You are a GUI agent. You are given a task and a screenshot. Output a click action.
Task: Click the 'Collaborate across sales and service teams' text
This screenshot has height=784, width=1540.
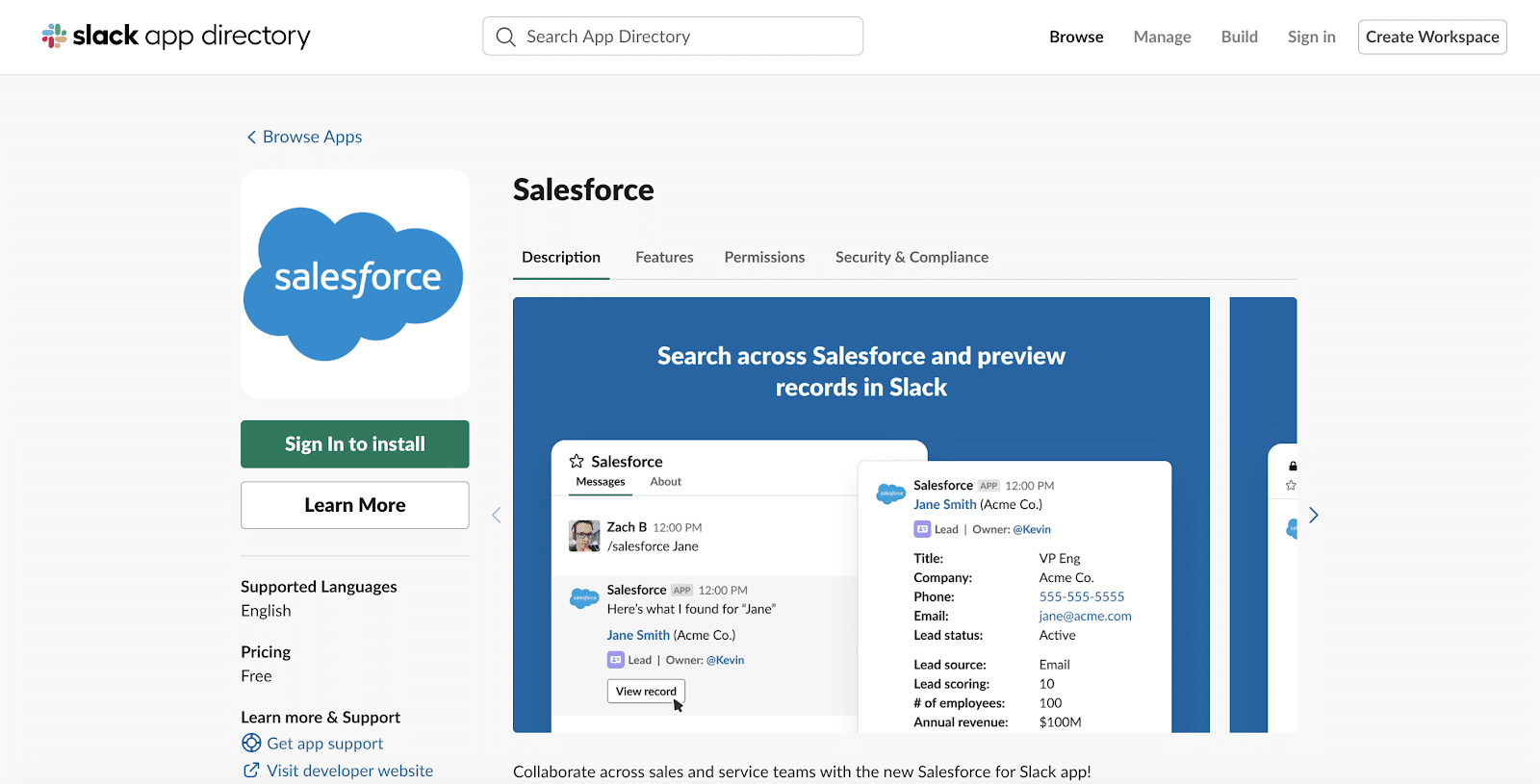(x=802, y=771)
